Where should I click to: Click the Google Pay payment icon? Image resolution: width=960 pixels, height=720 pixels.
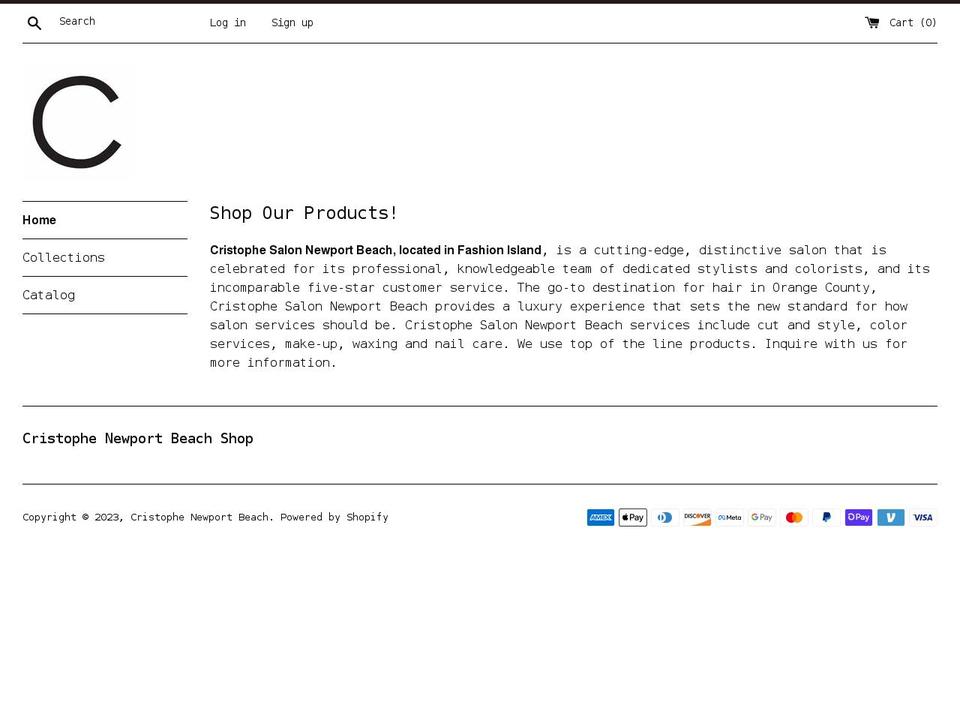tap(762, 517)
